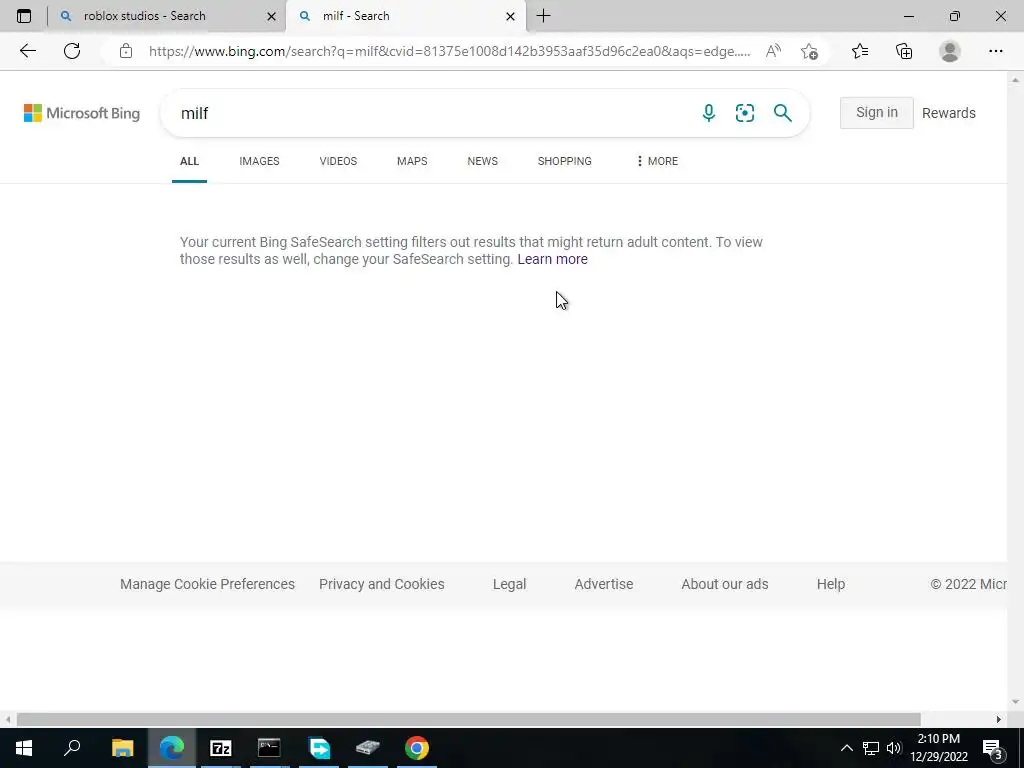The image size is (1024, 768).
Task: Close the roblox studios search tab
Action: (272, 16)
